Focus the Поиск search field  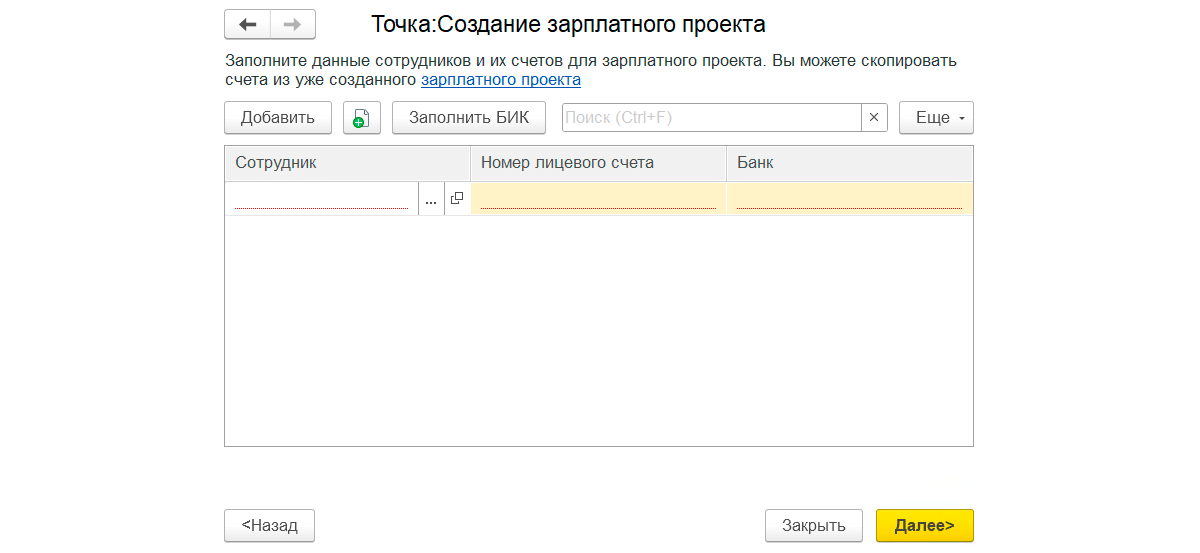(711, 118)
